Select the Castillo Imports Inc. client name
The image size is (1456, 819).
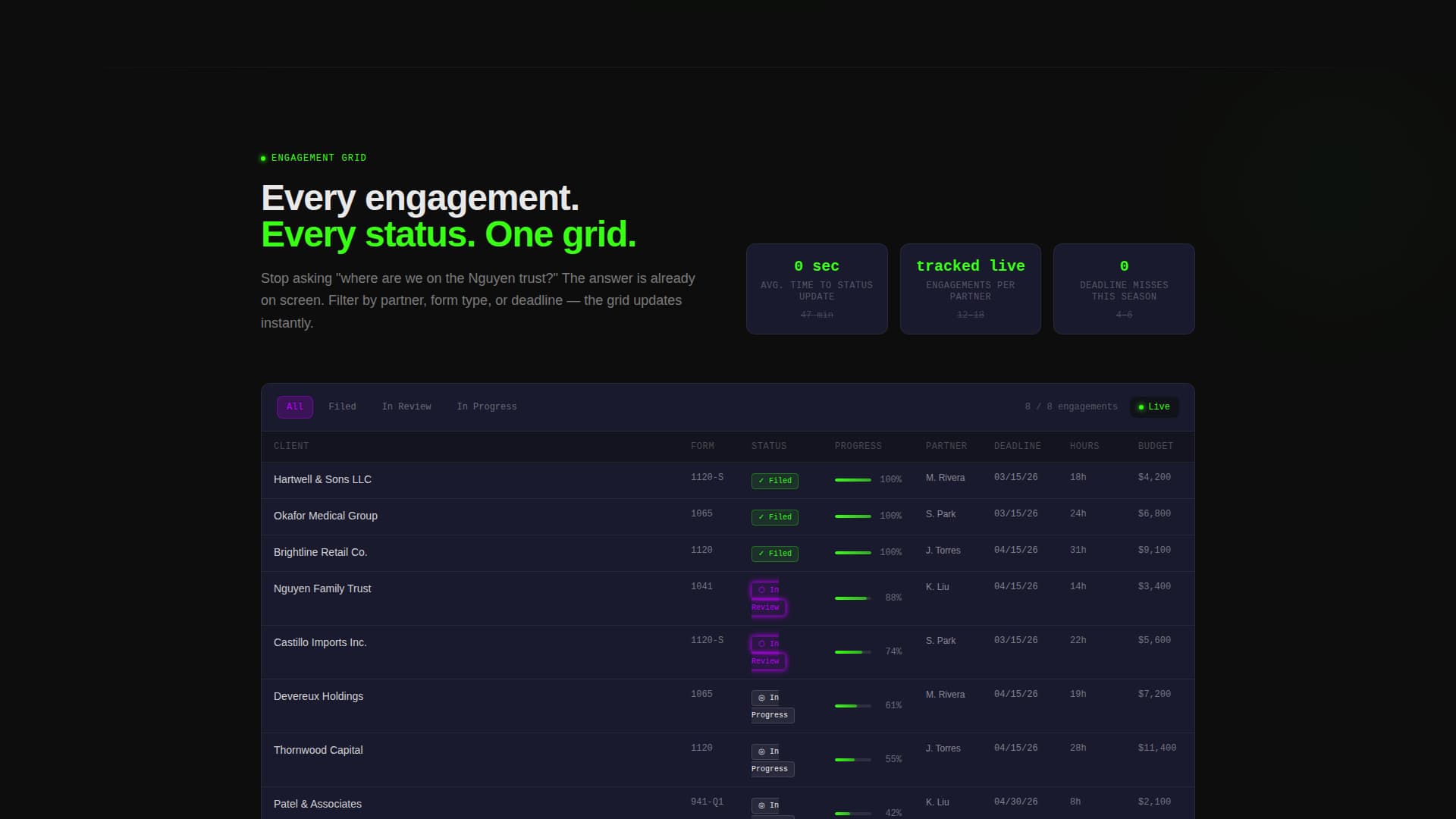[320, 643]
